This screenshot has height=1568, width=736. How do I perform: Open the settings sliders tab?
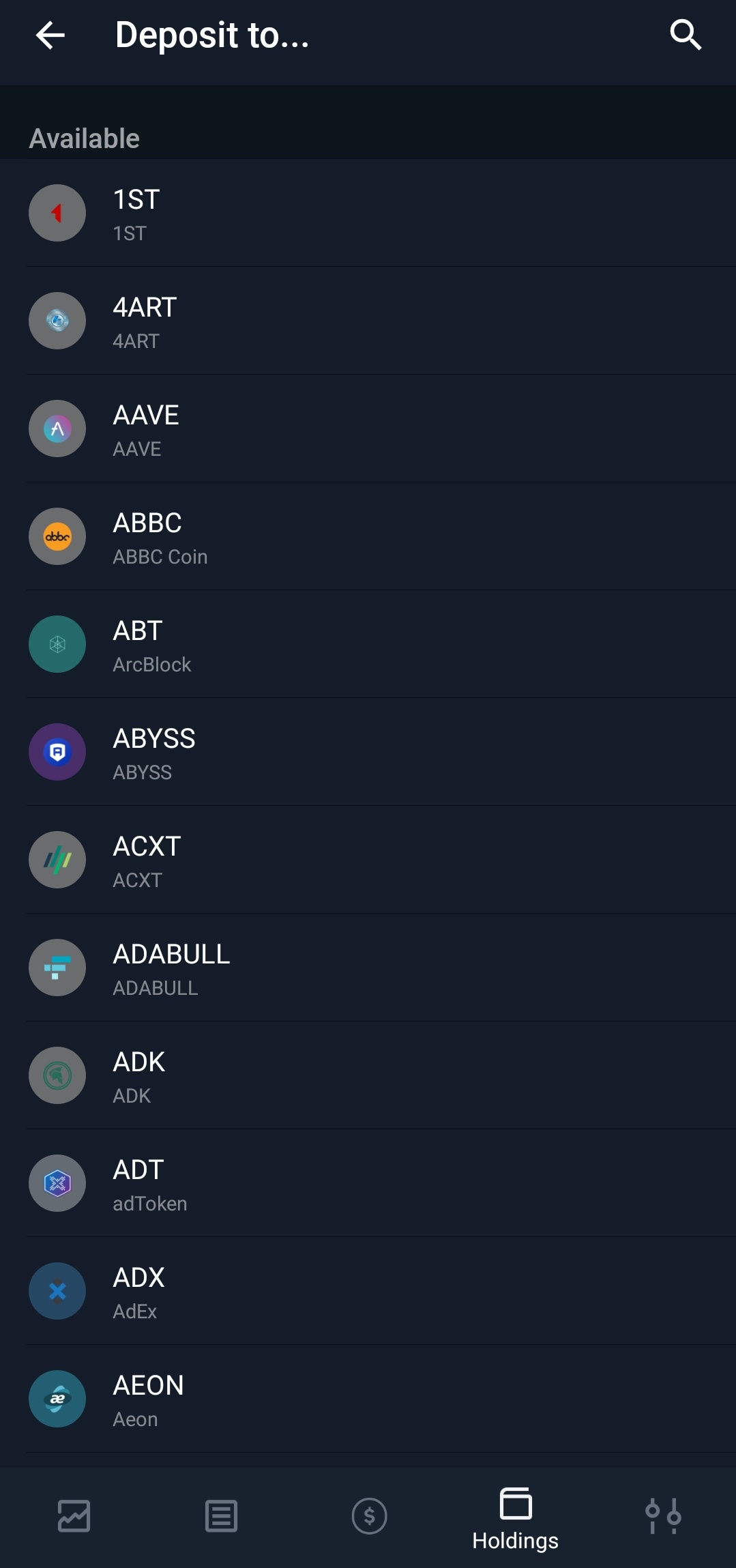tap(663, 1516)
